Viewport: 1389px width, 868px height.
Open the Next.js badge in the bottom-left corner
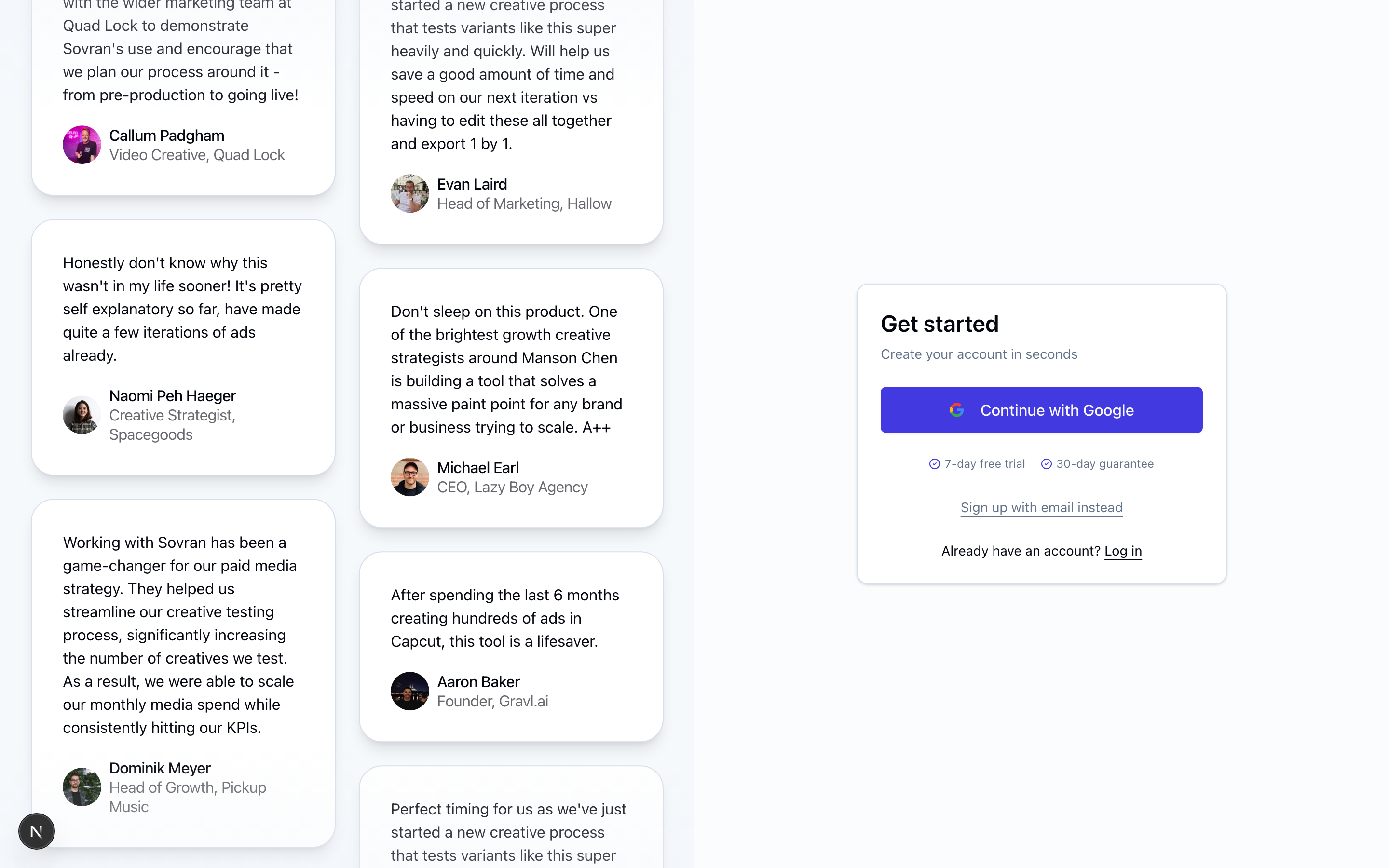[36, 831]
